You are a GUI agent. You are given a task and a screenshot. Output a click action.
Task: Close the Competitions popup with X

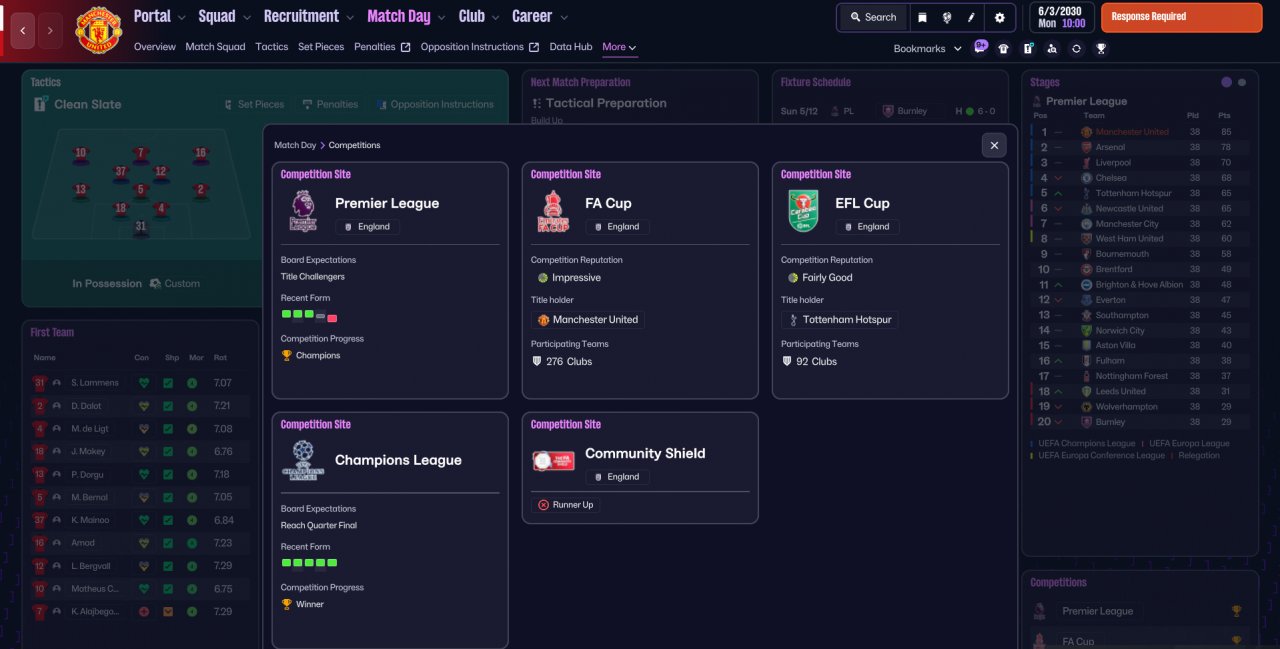point(994,145)
